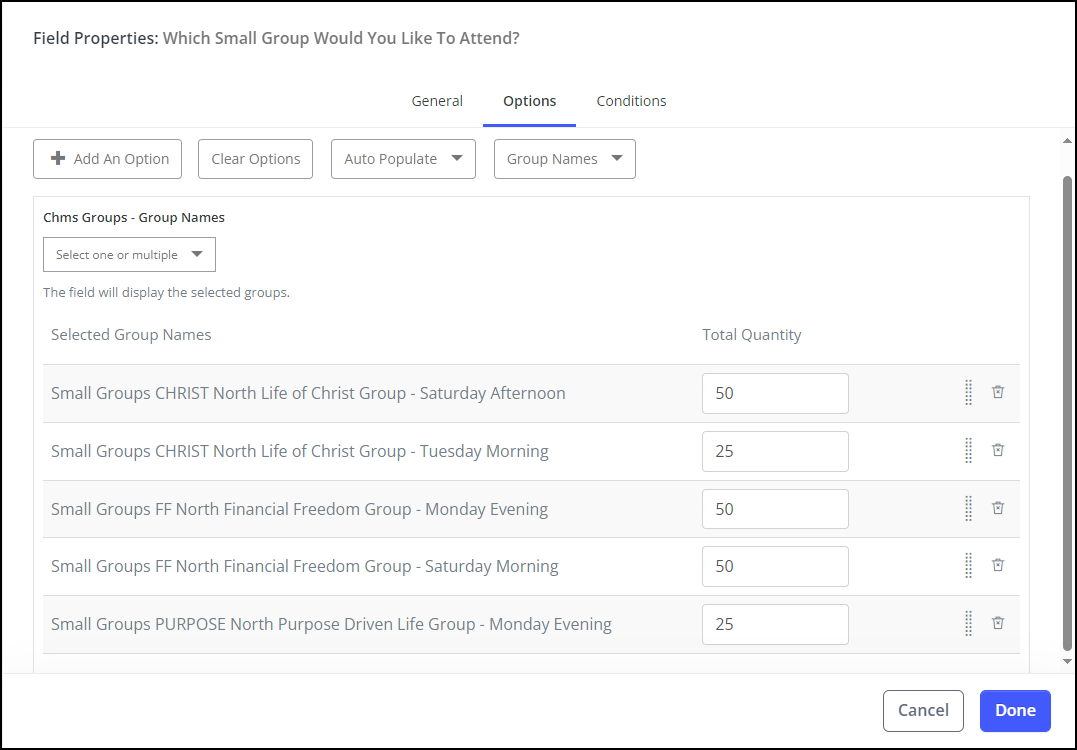This screenshot has height=750, width=1077.
Task: Click the Cancel button
Action: tap(923, 710)
